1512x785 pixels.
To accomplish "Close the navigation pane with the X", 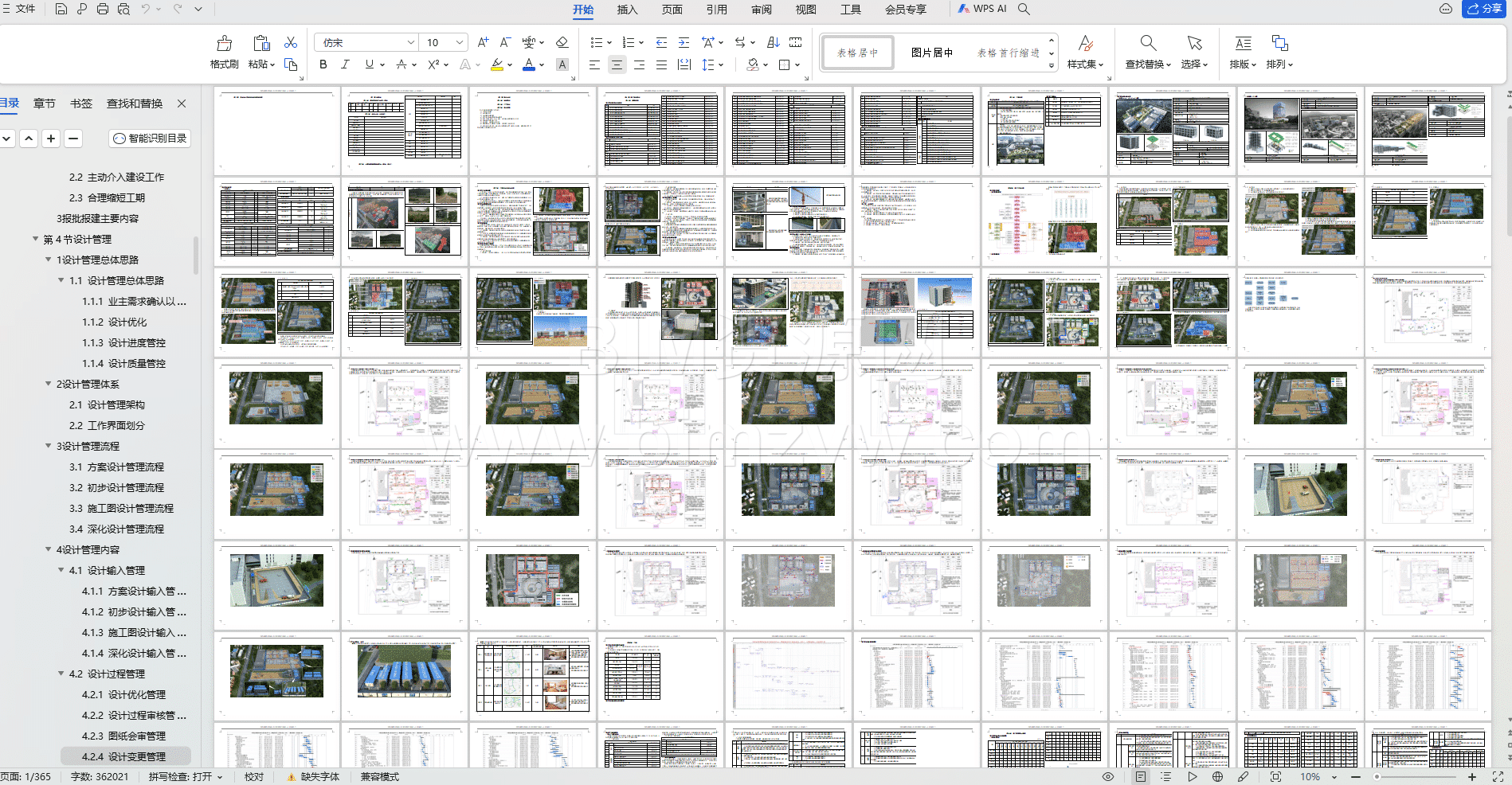I will coord(182,103).
